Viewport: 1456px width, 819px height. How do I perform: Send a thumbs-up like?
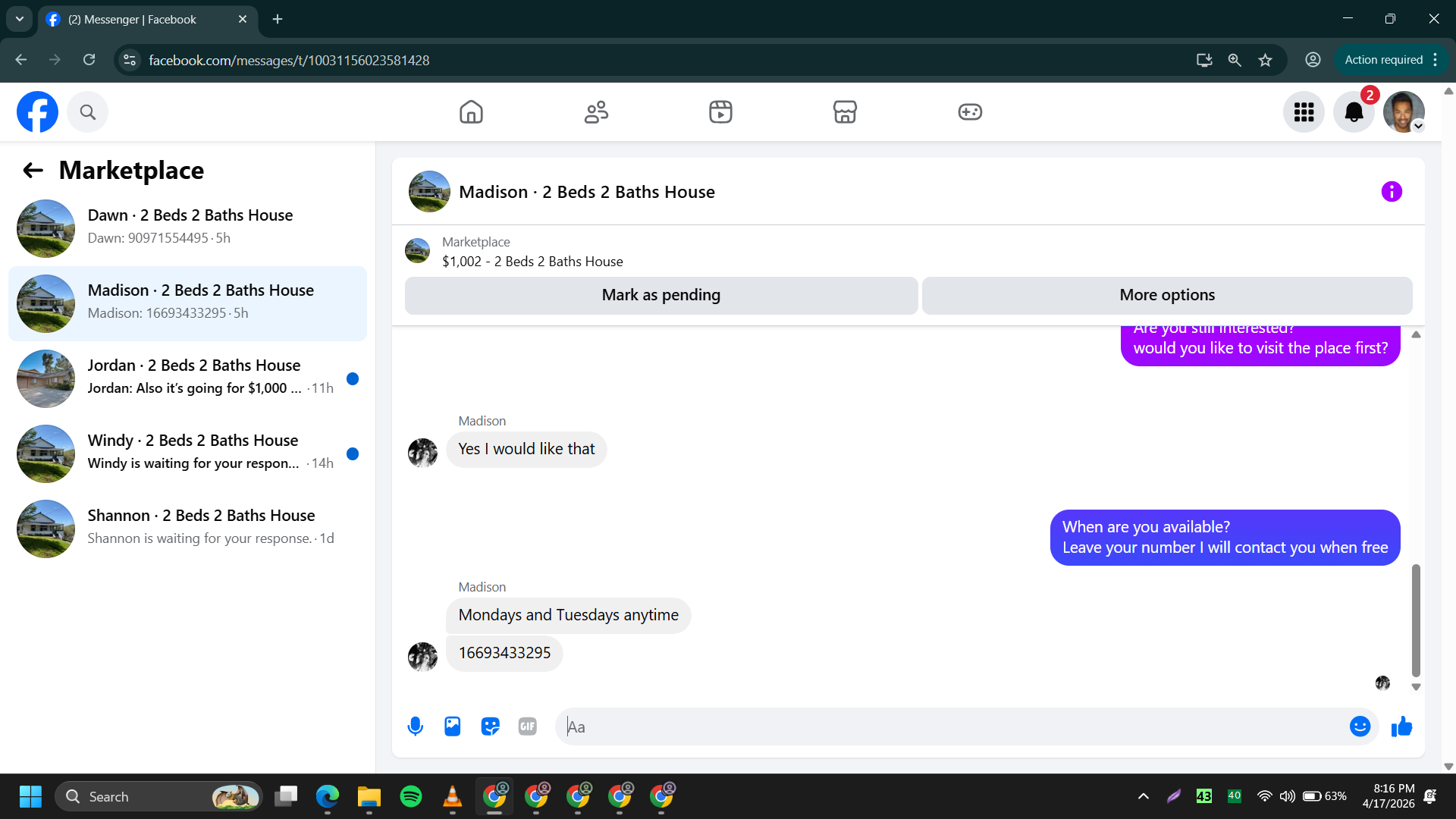(1401, 726)
